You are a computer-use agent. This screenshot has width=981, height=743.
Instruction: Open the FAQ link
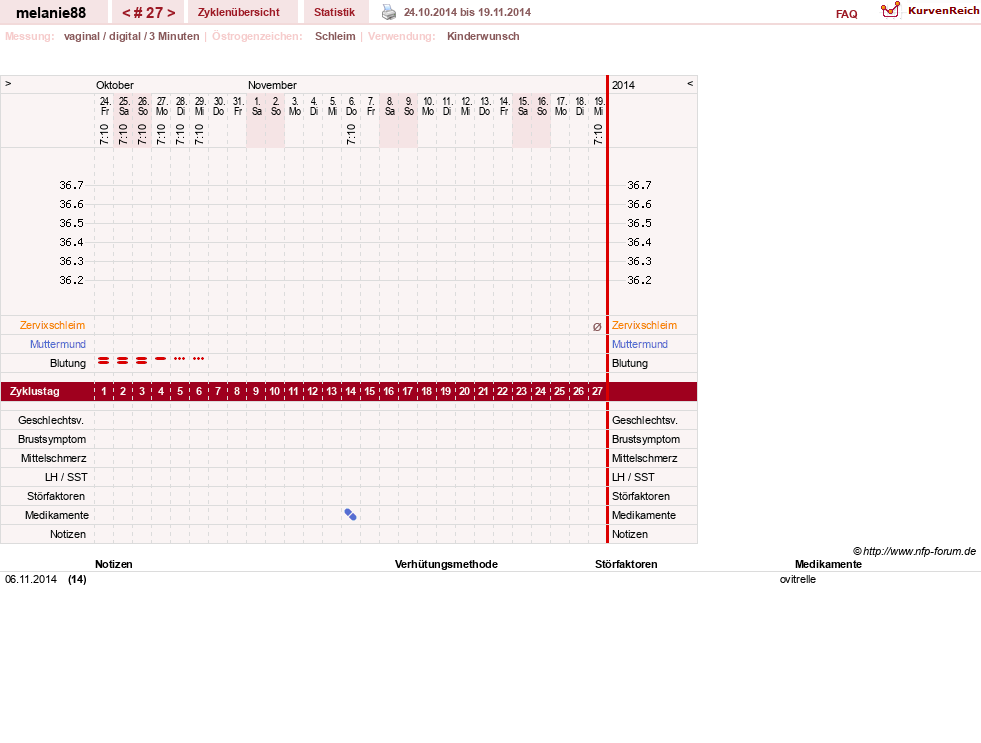point(846,14)
